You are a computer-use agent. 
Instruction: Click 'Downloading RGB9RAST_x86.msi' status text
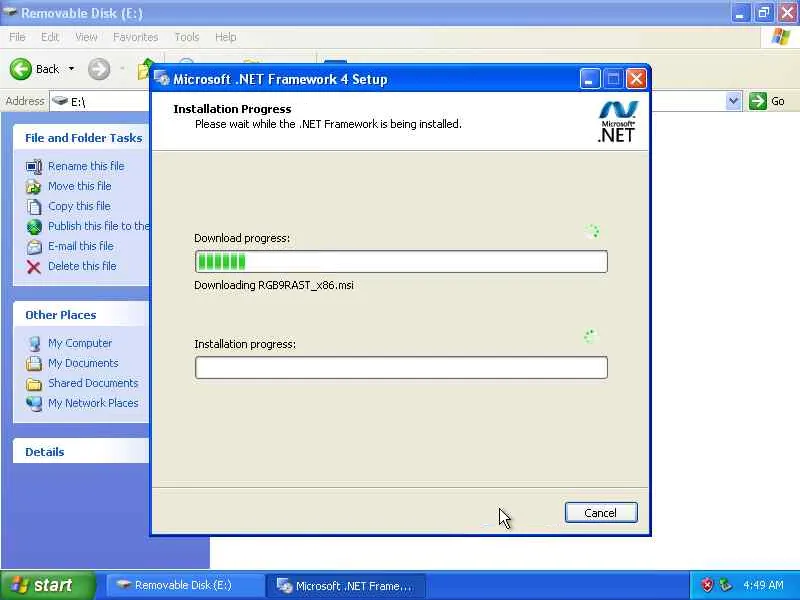click(x=273, y=285)
